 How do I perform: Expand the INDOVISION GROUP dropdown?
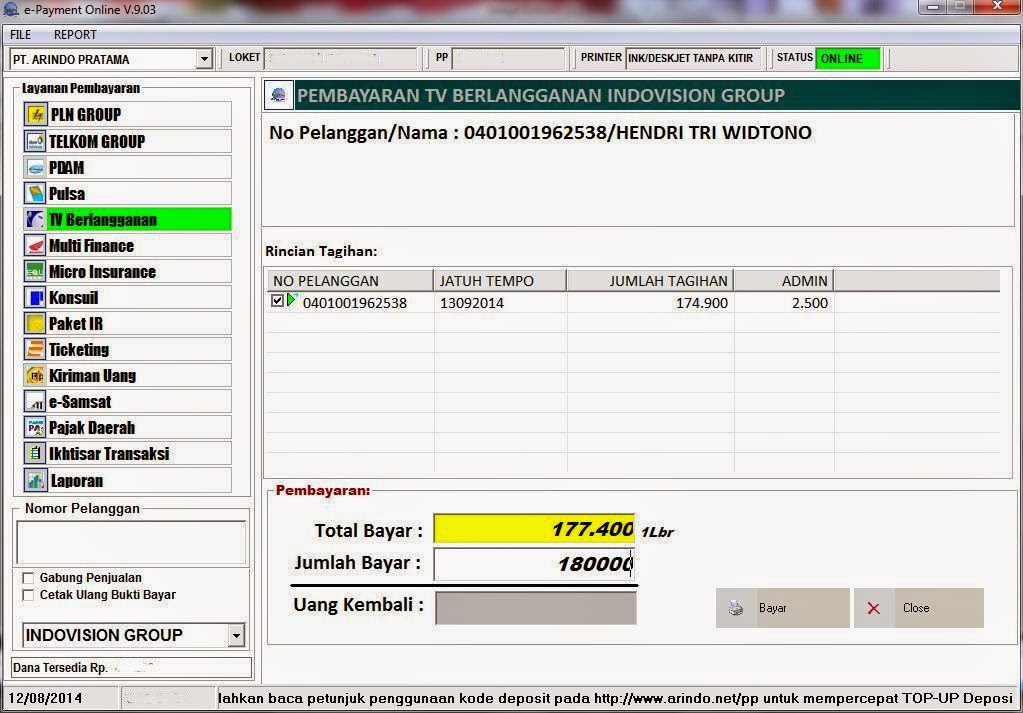click(x=236, y=635)
